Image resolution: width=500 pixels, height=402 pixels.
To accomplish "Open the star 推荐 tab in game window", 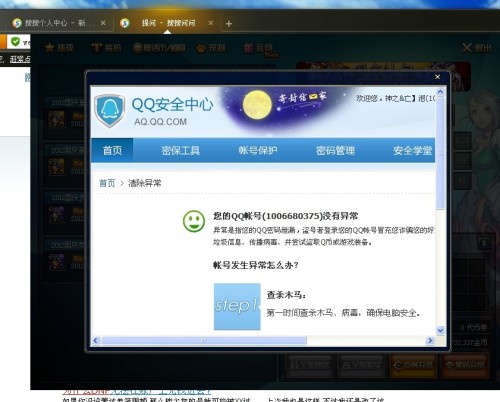I will click(59, 48).
